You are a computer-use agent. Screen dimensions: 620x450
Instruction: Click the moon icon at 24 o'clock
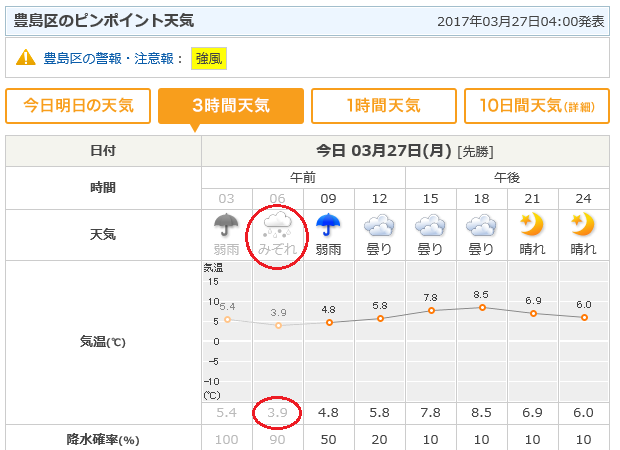(x=584, y=225)
